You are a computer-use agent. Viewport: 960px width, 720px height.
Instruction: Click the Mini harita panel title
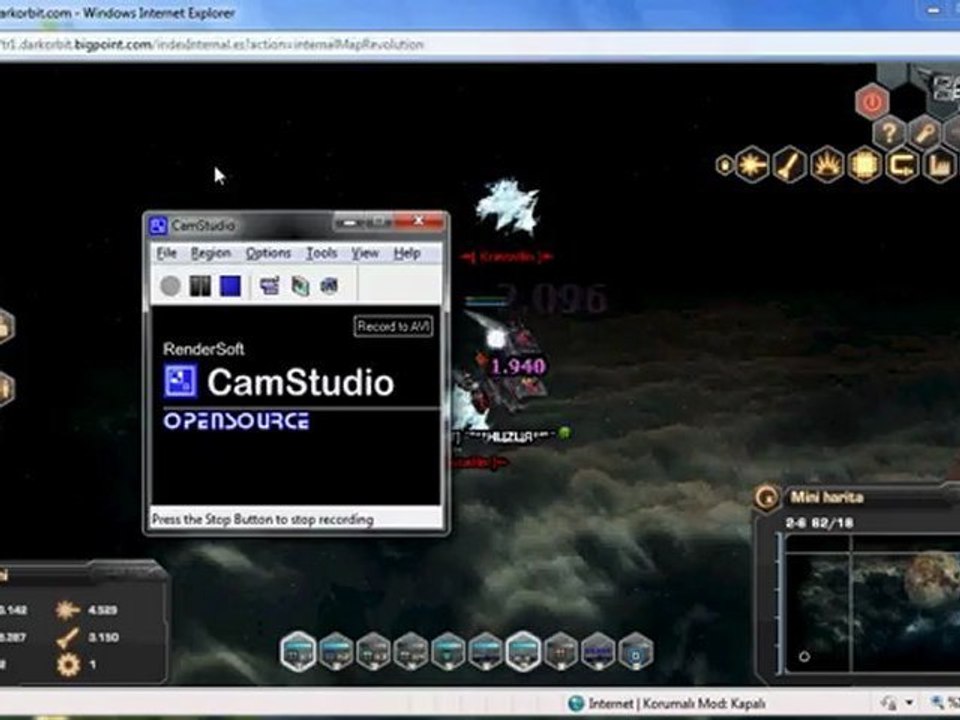(x=827, y=497)
